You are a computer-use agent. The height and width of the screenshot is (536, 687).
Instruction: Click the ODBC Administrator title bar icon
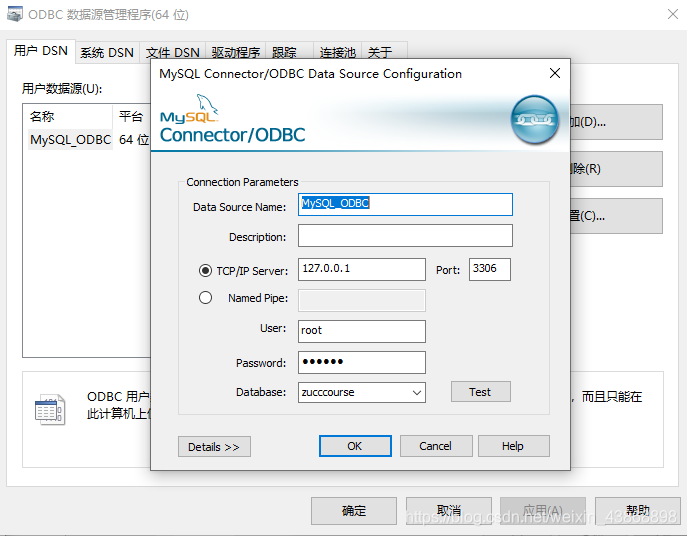[14, 14]
